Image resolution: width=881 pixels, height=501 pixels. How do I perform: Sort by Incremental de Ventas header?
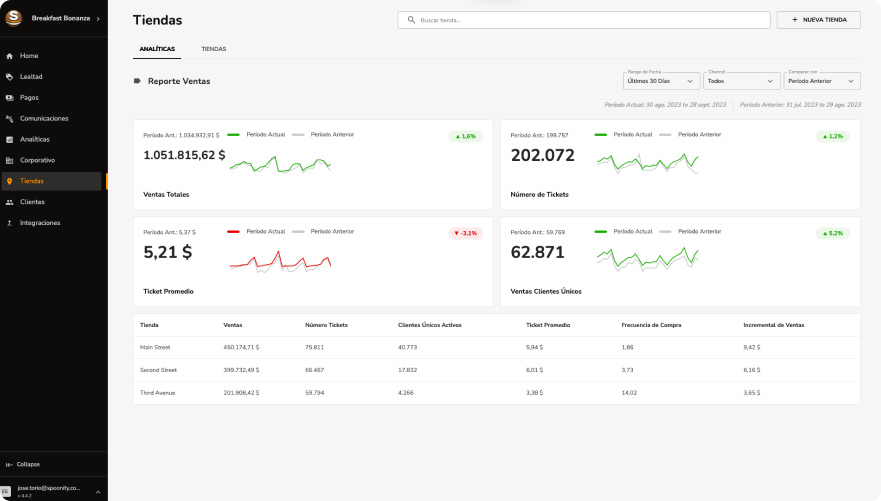pos(774,325)
